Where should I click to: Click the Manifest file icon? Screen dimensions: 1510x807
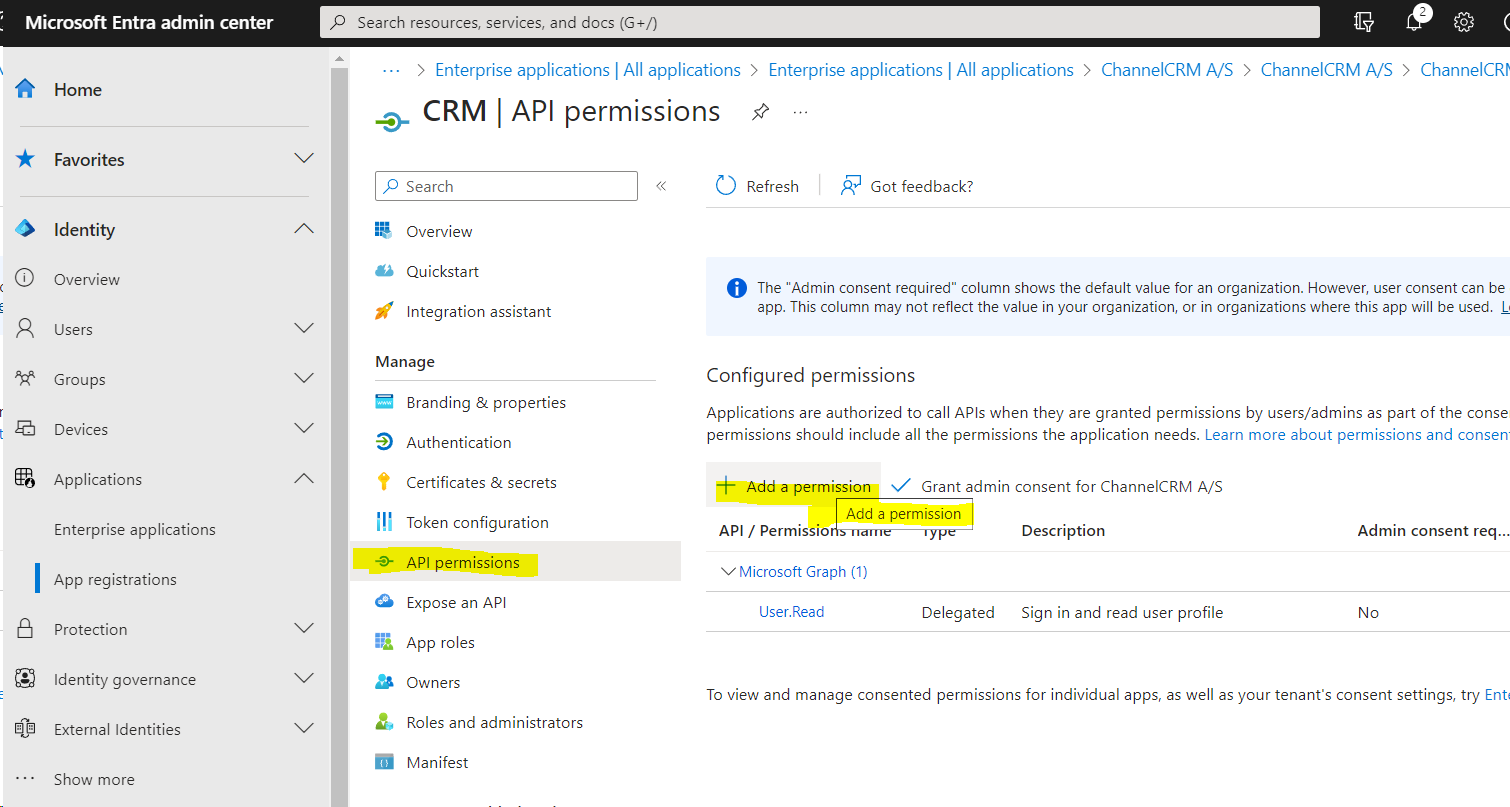point(384,762)
